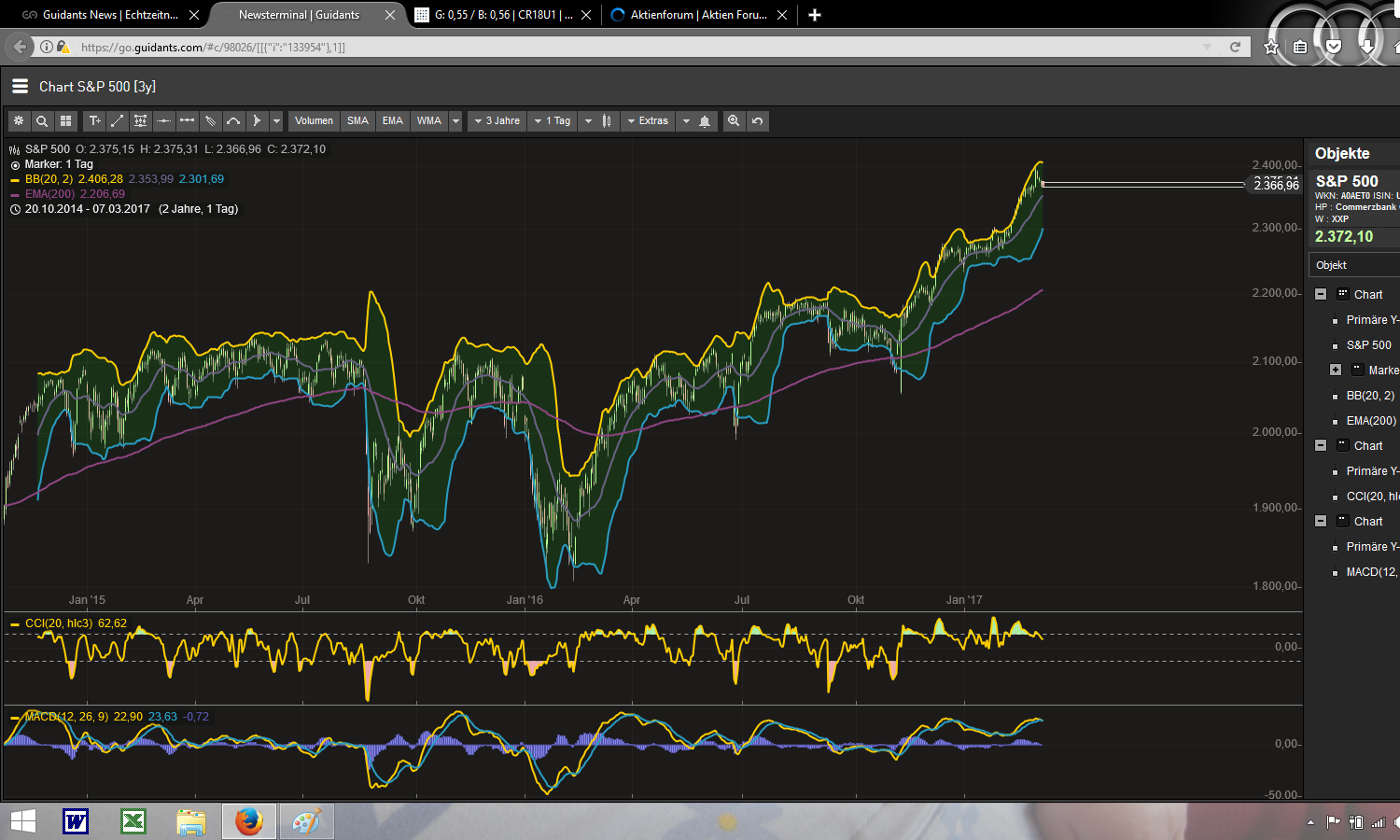1400x840 pixels.
Task: Pick the trend line drawing tool
Action: [118, 121]
